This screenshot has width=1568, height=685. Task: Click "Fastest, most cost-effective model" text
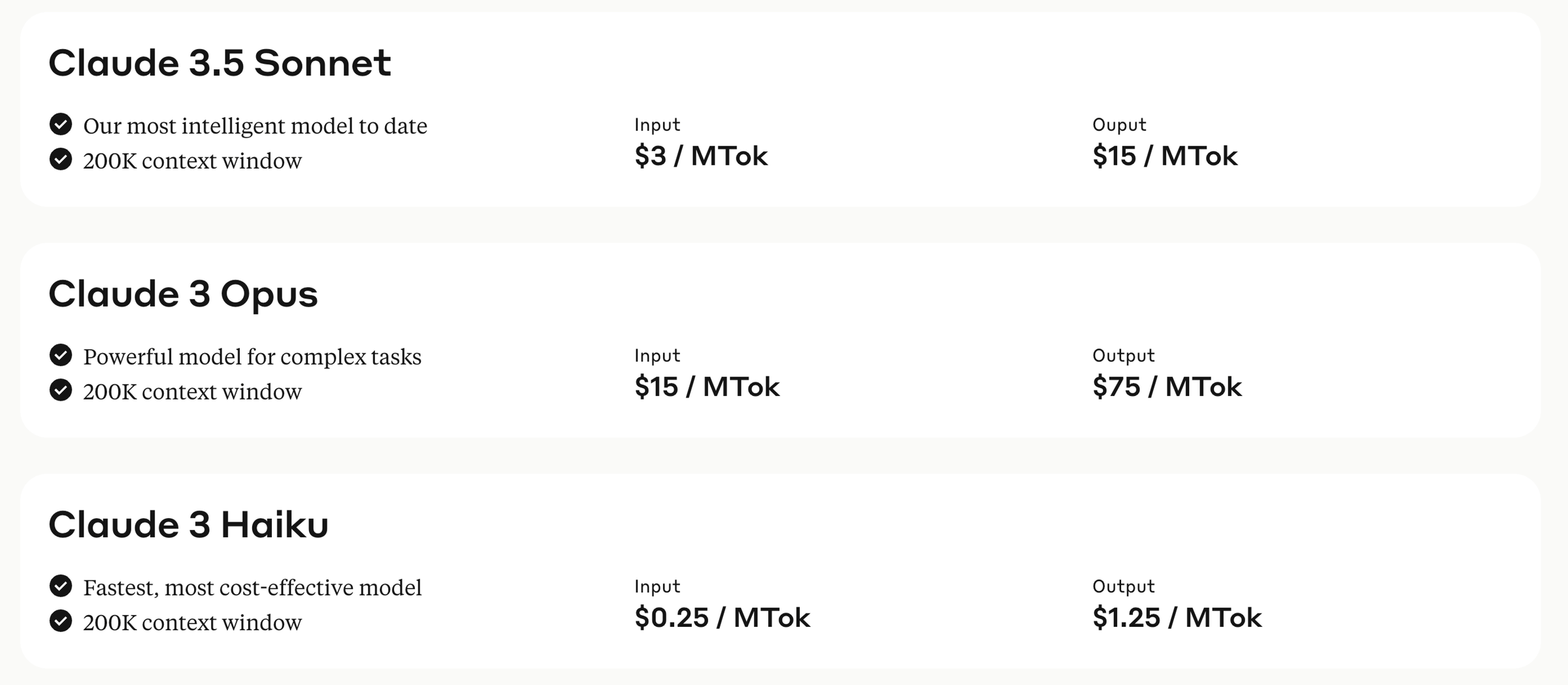pos(252,587)
